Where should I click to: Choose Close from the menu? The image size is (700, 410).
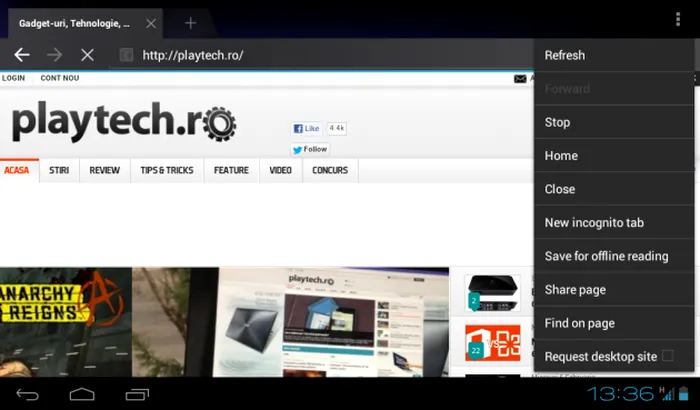(614, 189)
